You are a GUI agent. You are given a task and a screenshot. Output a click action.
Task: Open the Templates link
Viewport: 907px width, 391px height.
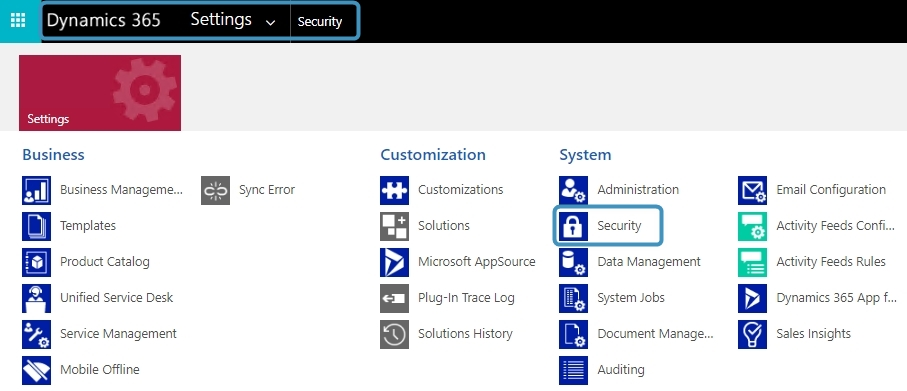click(x=88, y=226)
